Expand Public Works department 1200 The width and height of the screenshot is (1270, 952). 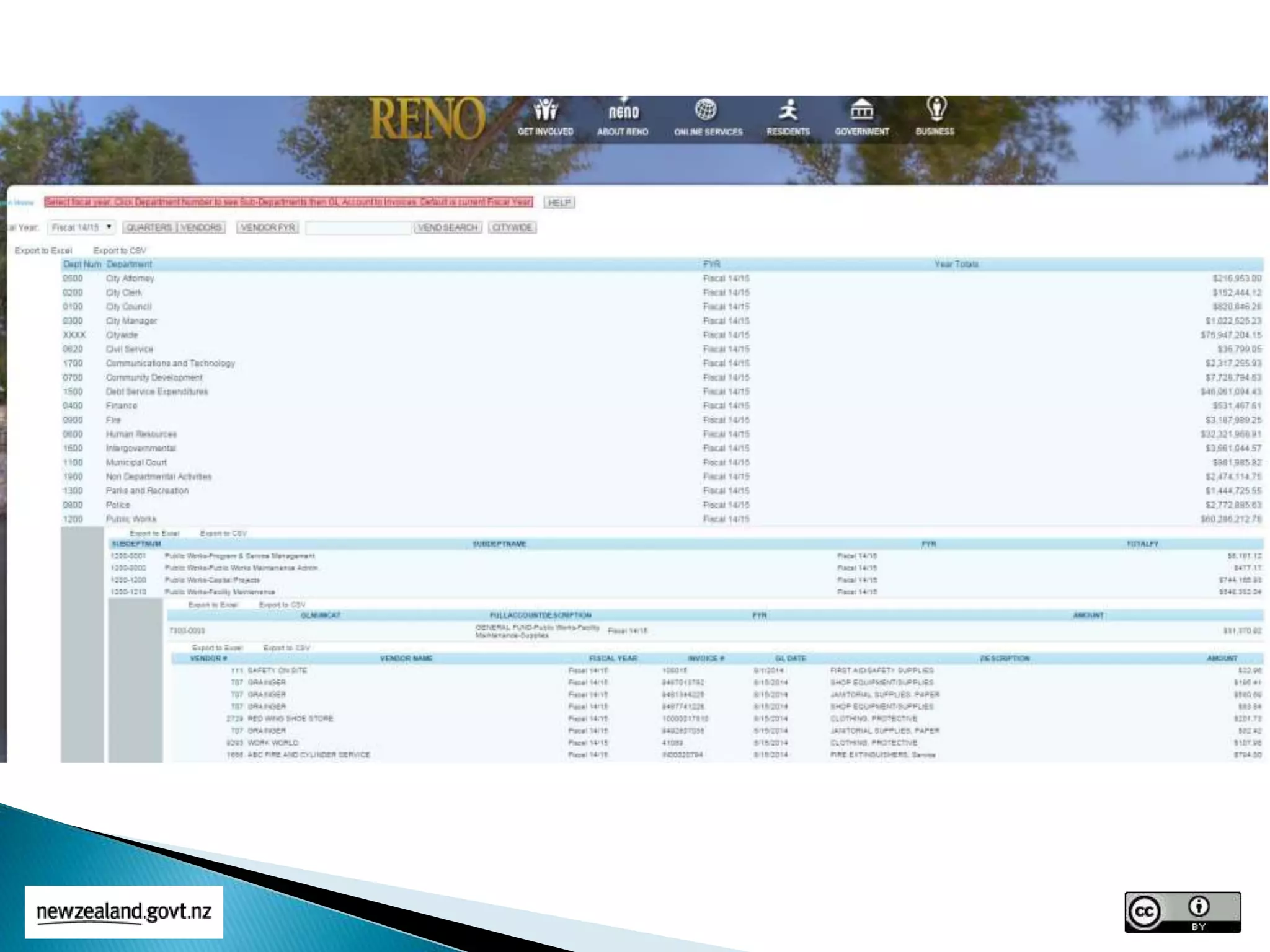click(x=73, y=519)
